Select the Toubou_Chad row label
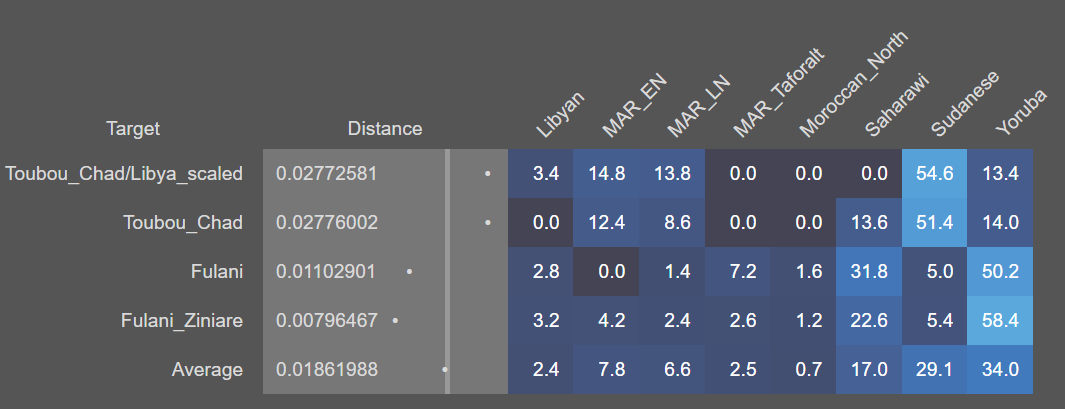This screenshot has height=409, width=1065. point(182,222)
